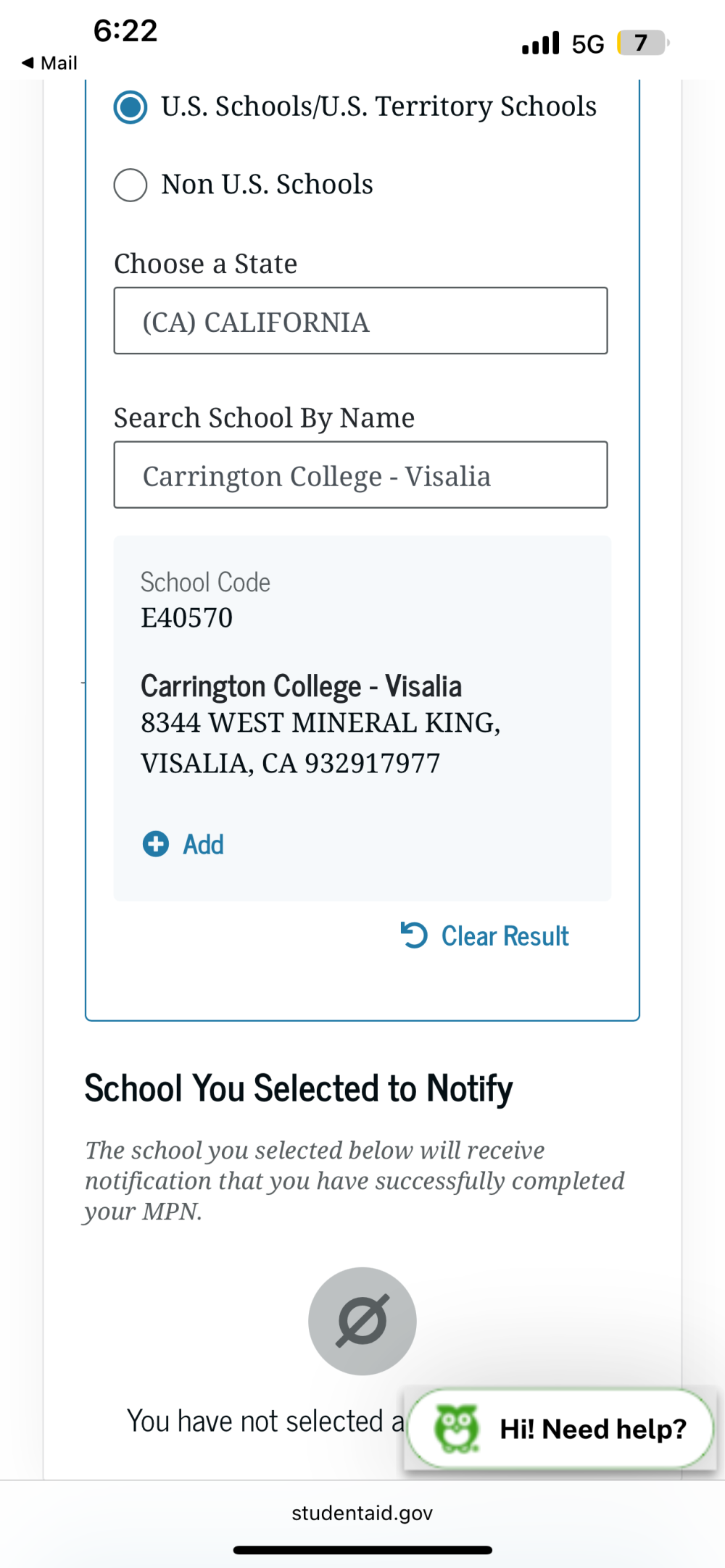
Task: Open the Choose a State dropdown
Action: (x=360, y=321)
